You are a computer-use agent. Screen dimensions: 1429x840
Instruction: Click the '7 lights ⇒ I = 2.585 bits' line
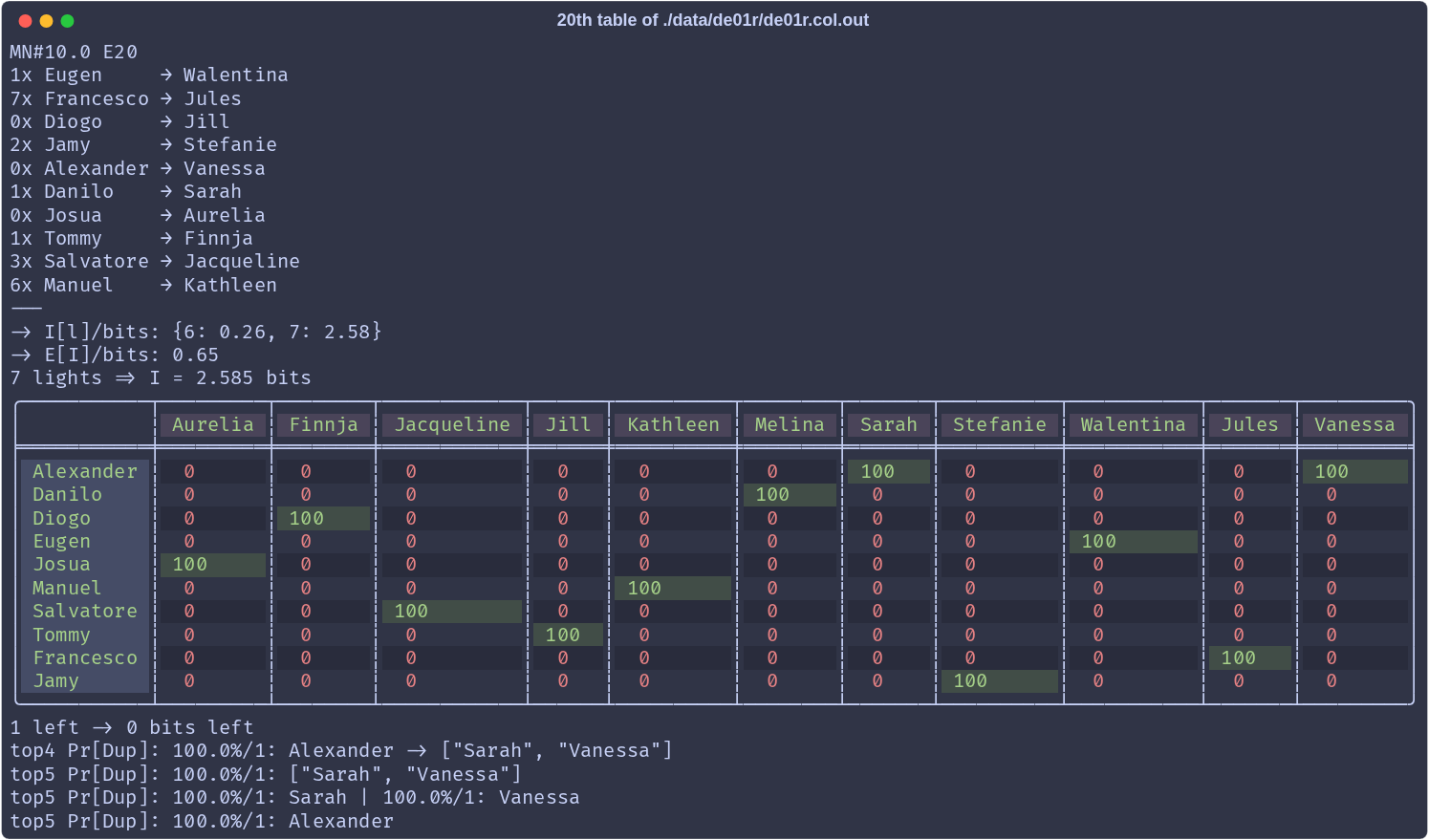161,377
